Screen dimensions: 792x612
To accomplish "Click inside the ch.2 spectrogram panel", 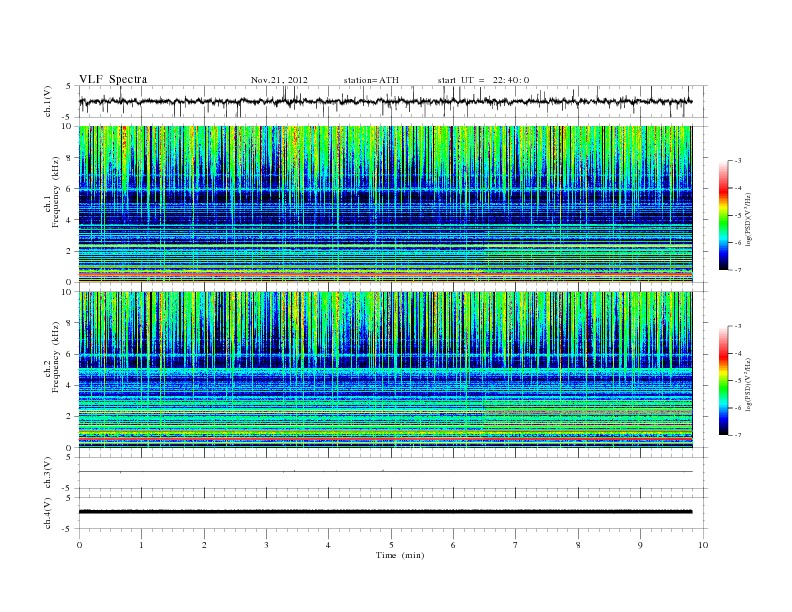I will (385, 370).
